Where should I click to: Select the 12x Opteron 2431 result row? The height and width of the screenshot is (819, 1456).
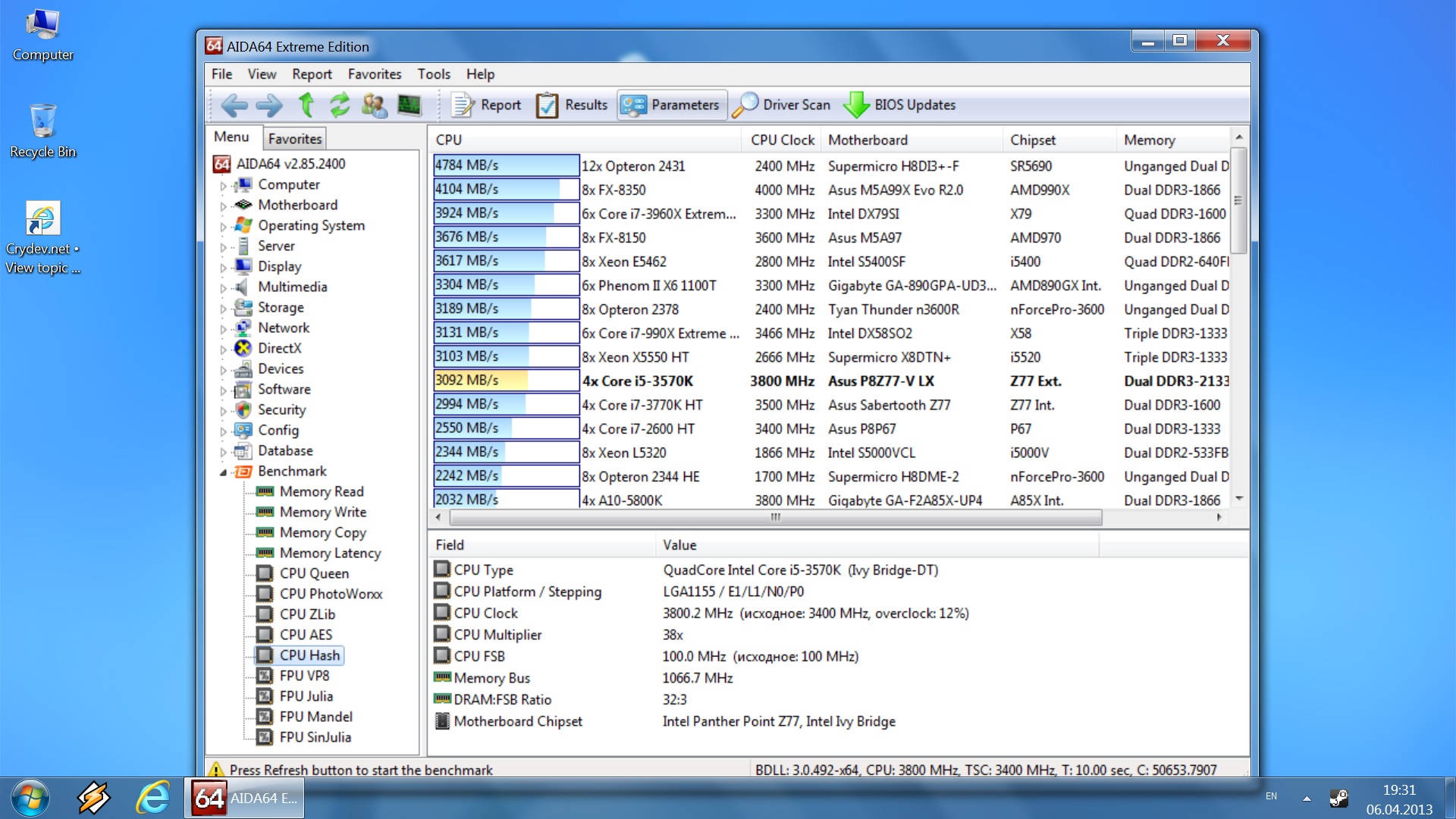830,165
